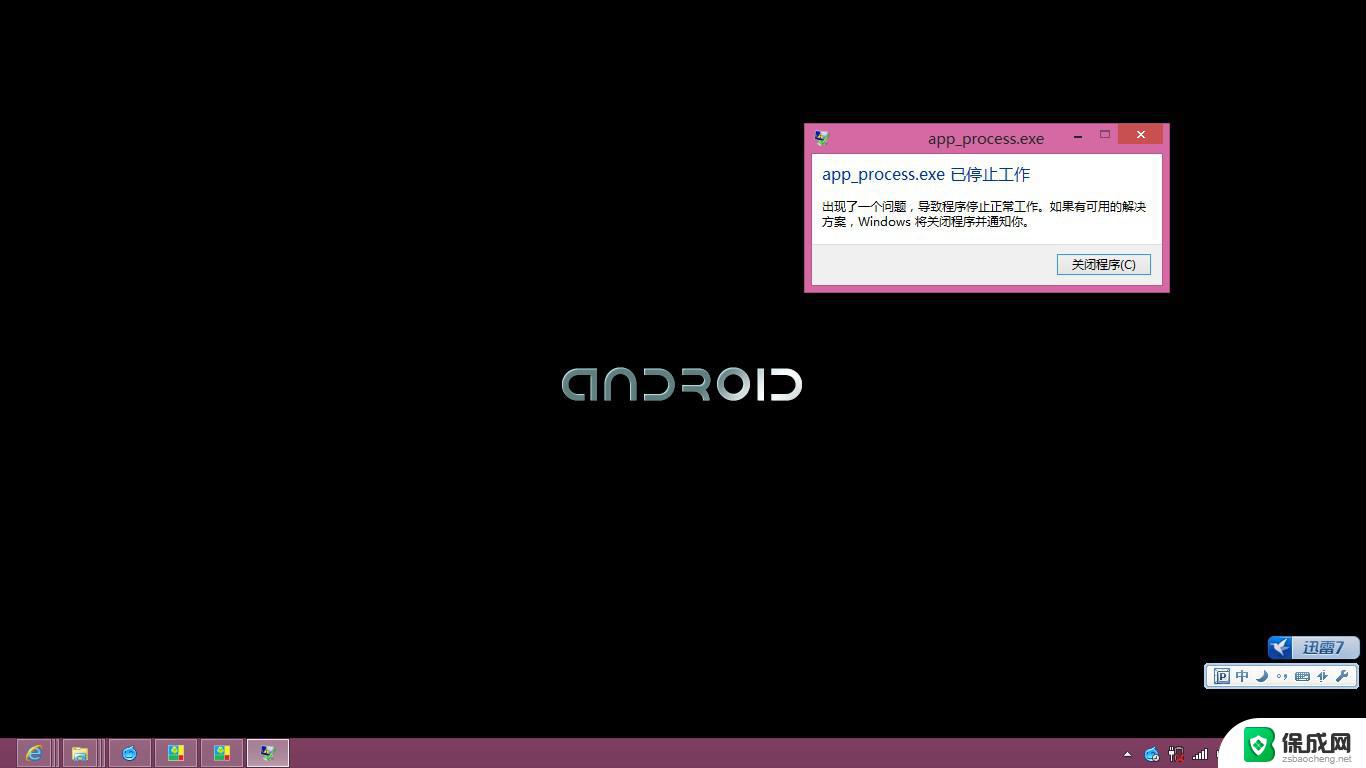
Task: Open the File Explorer taskbar icon
Action: click(80, 753)
